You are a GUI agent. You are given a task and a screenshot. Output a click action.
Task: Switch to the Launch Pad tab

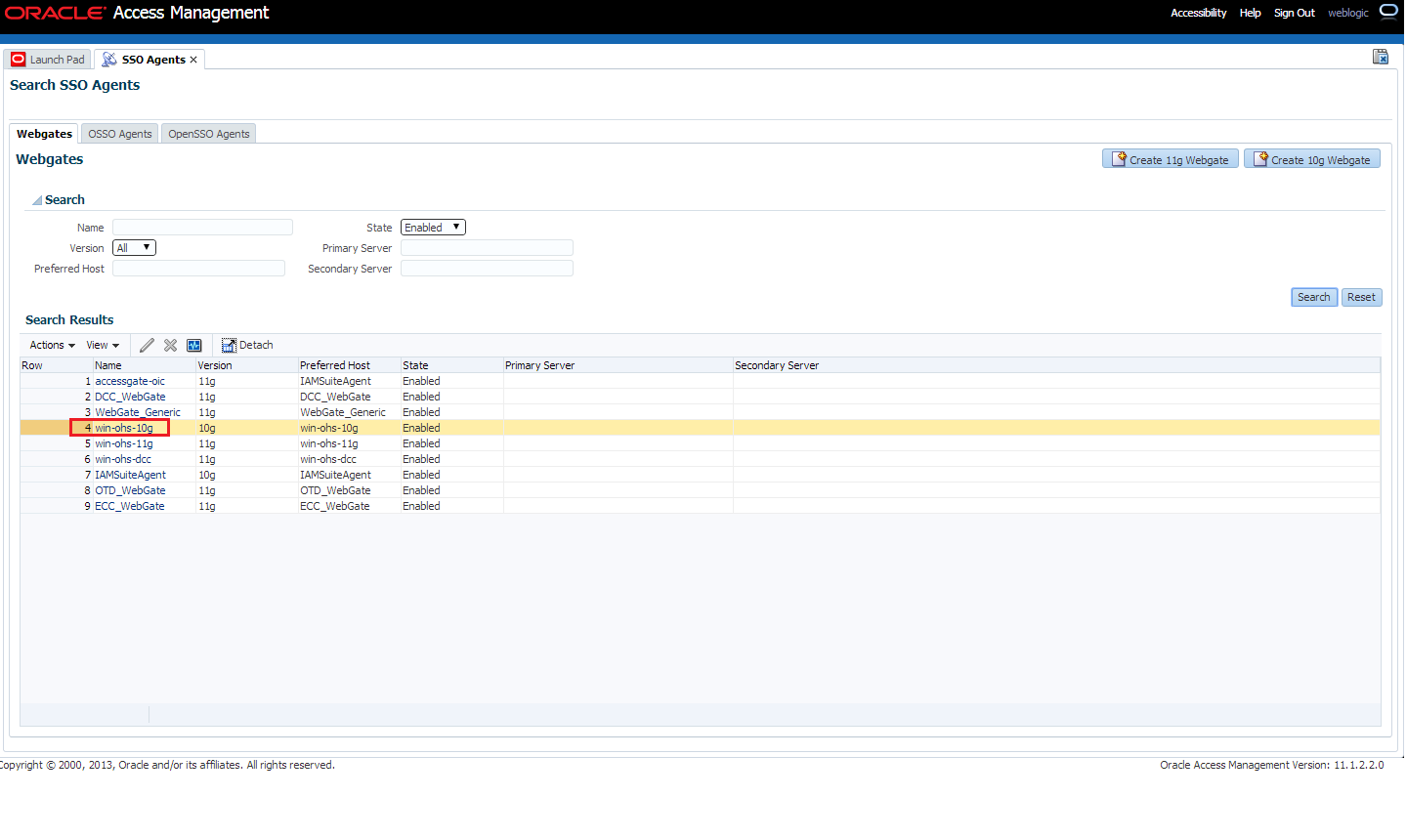point(48,60)
